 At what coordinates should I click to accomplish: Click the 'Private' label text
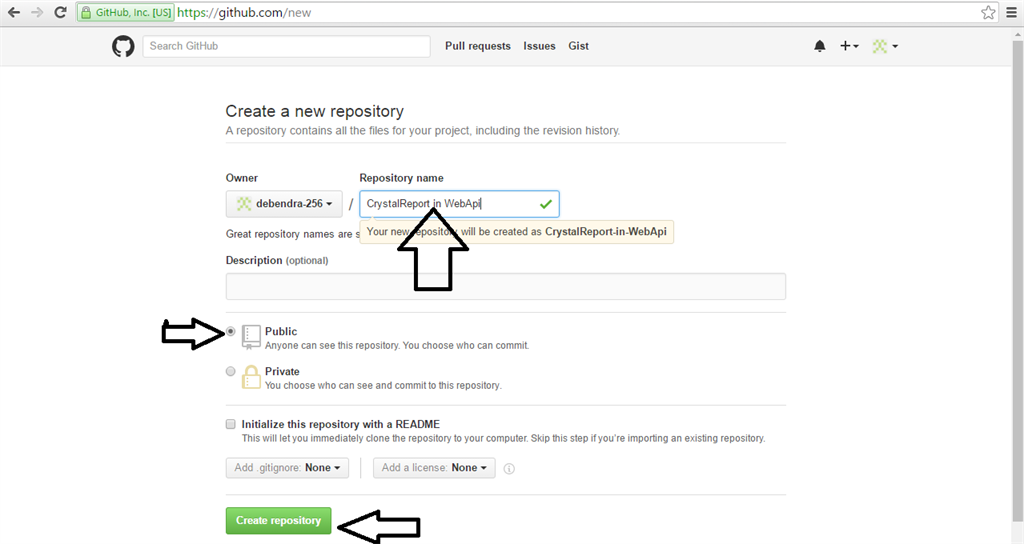point(282,372)
